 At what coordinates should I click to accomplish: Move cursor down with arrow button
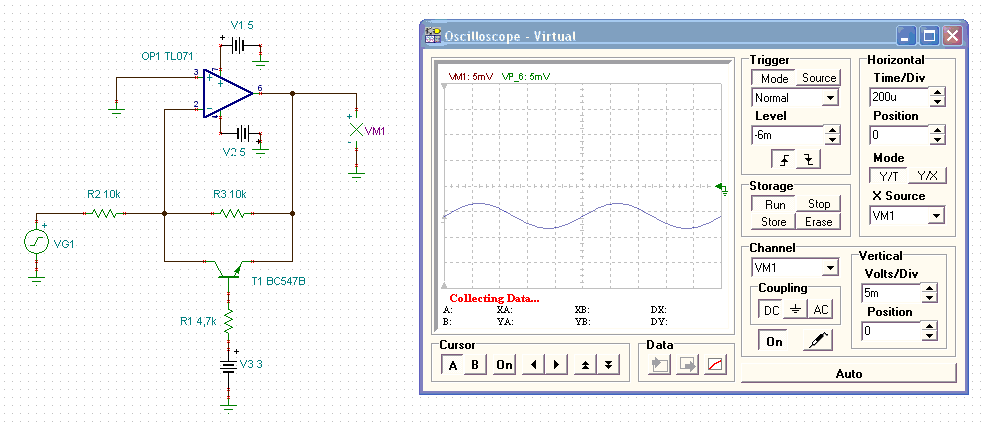(608, 365)
